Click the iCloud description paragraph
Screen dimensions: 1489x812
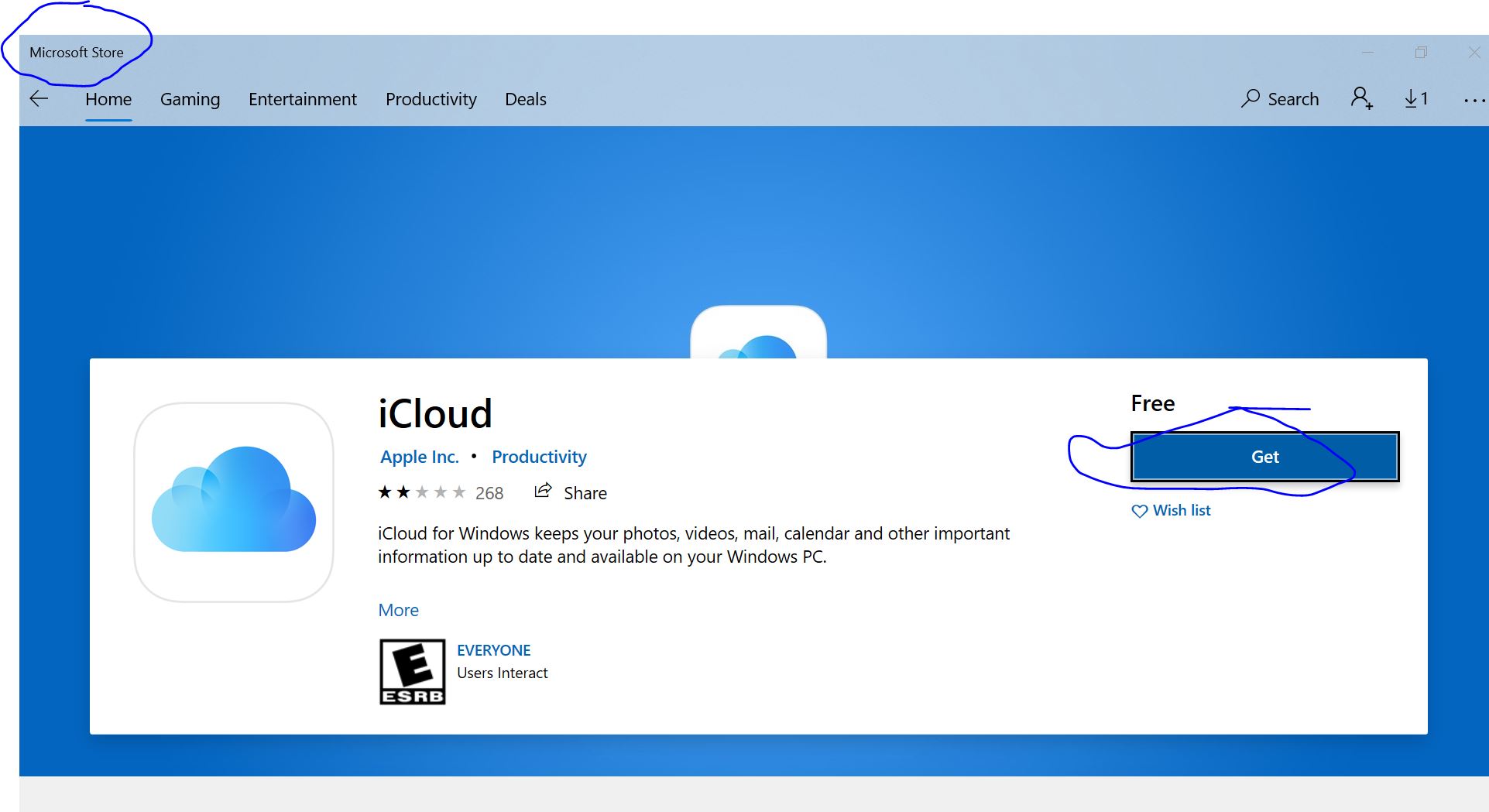pos(694,545)
